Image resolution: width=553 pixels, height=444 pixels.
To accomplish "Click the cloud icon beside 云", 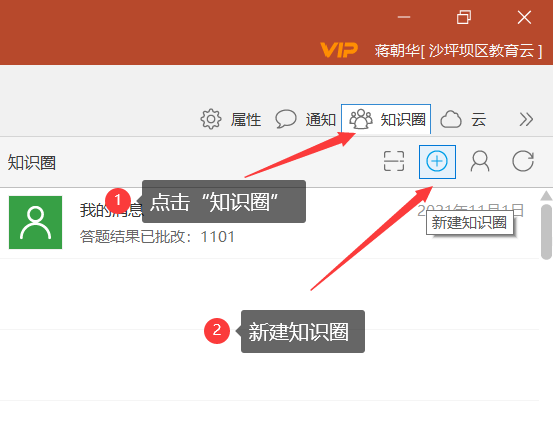I will 451,120.
